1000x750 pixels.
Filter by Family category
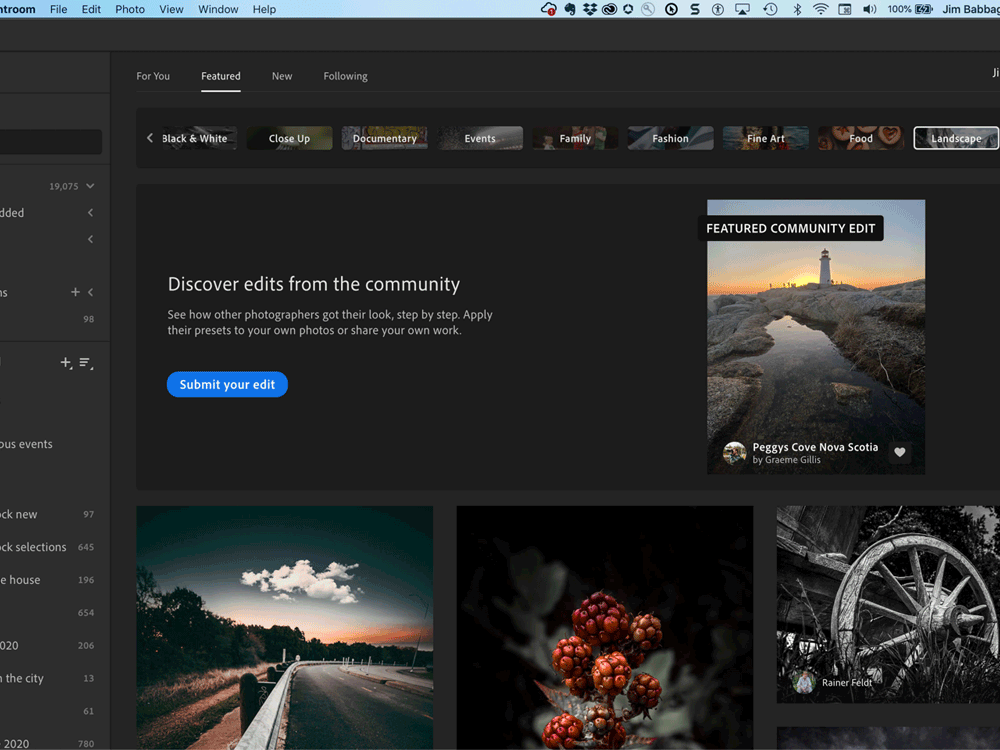(575, 138)
